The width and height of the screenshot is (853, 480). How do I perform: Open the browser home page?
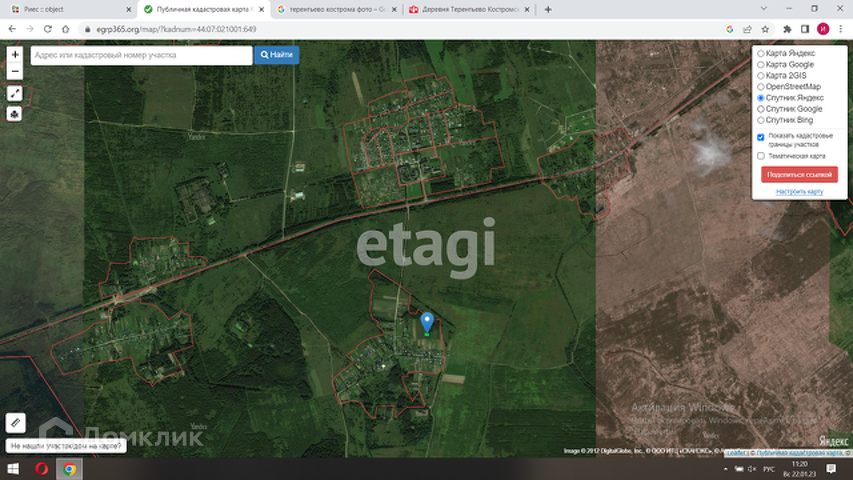tap(66, 29)
